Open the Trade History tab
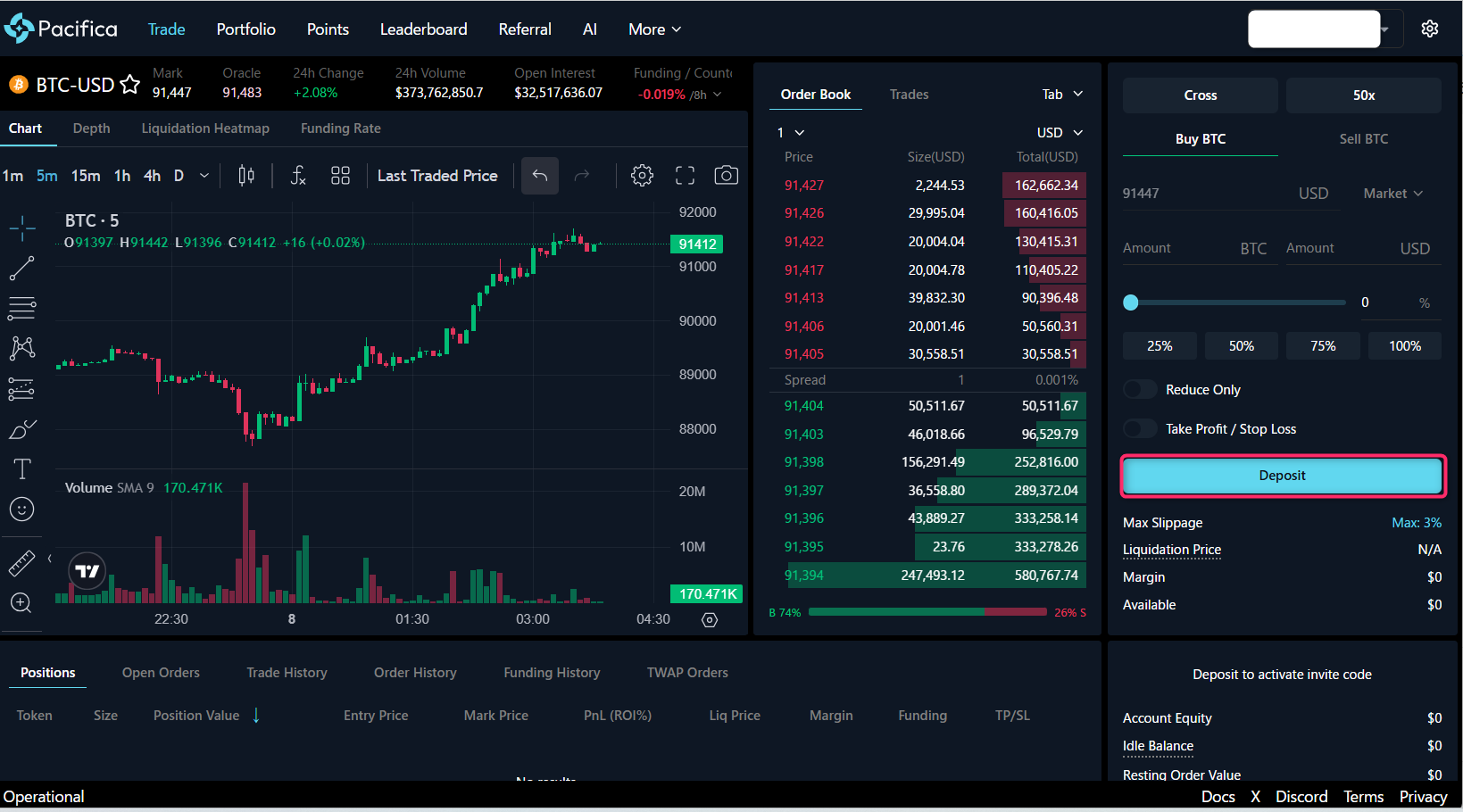 point(287,673)
